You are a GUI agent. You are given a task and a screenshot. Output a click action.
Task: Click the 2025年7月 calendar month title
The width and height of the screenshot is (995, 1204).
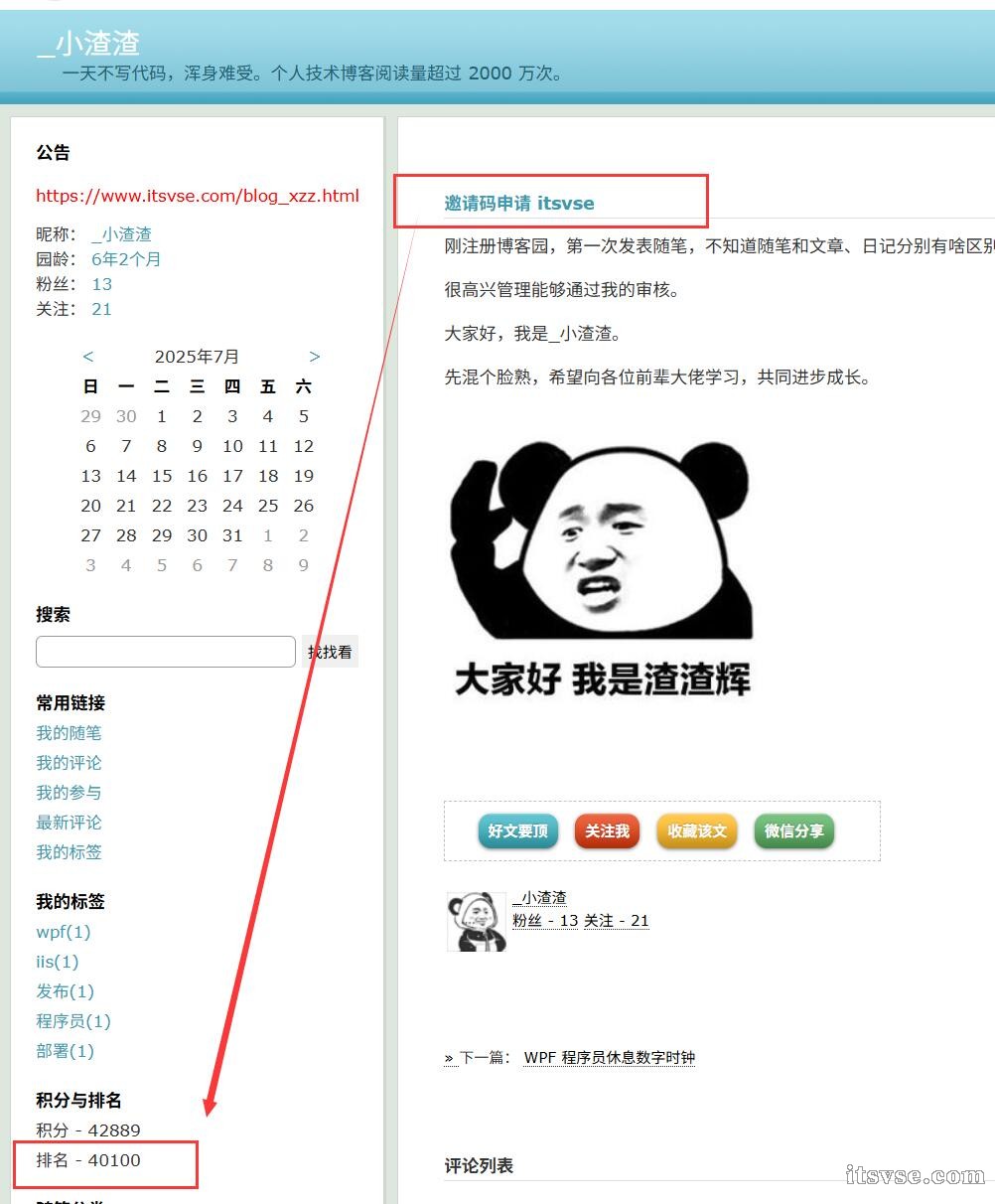(197, 357)
